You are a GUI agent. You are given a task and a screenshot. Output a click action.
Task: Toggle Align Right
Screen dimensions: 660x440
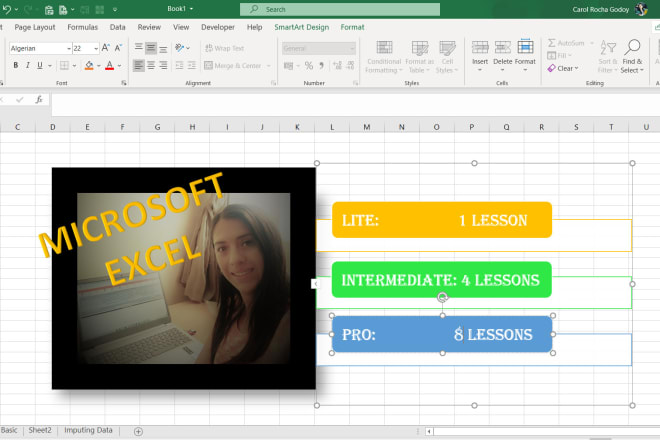coord(163,65)
